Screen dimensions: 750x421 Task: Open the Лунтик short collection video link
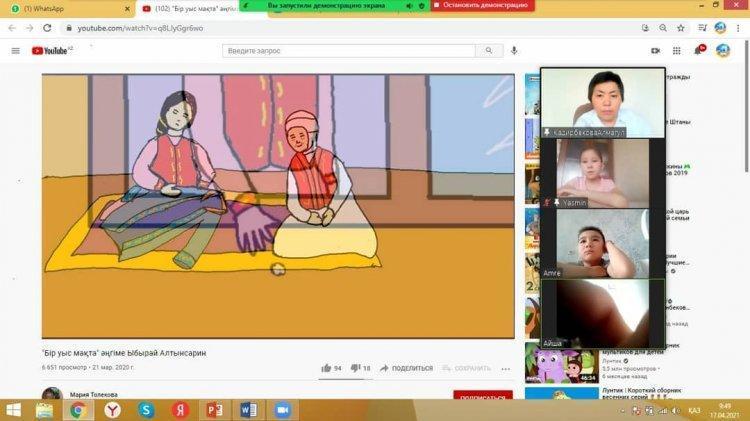tap(641, 393)
